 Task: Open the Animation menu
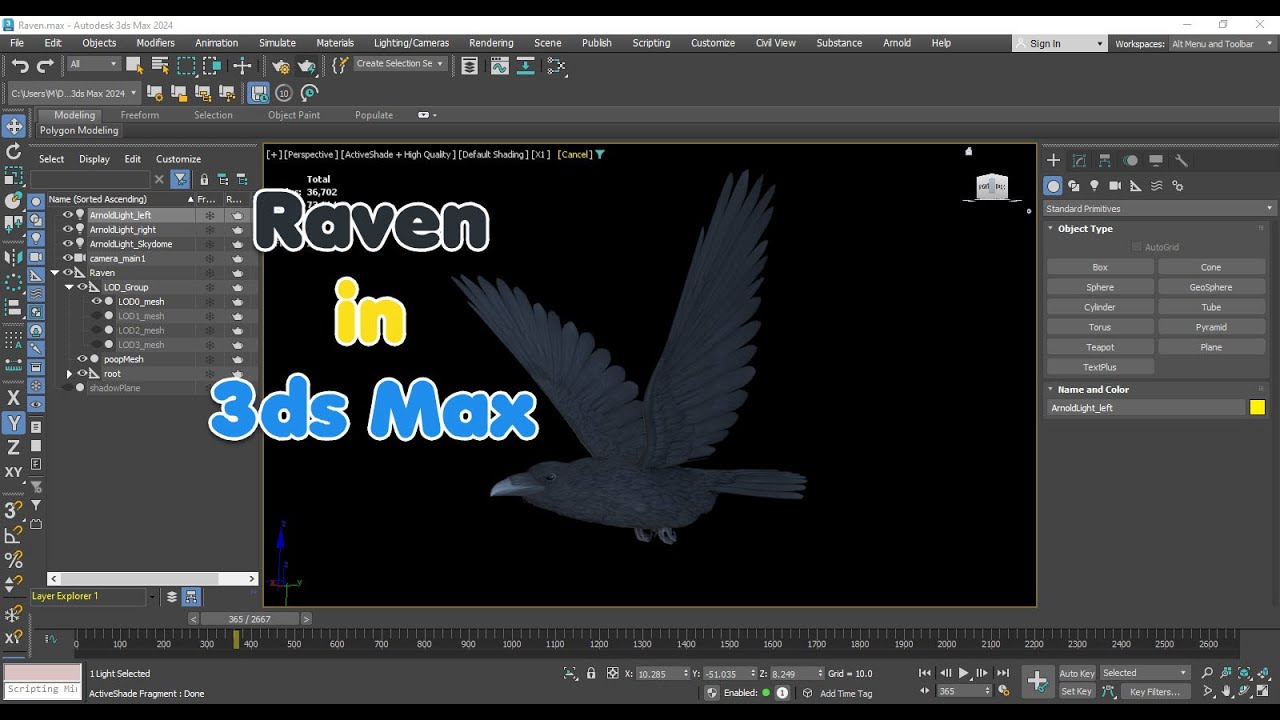[217, 43]
